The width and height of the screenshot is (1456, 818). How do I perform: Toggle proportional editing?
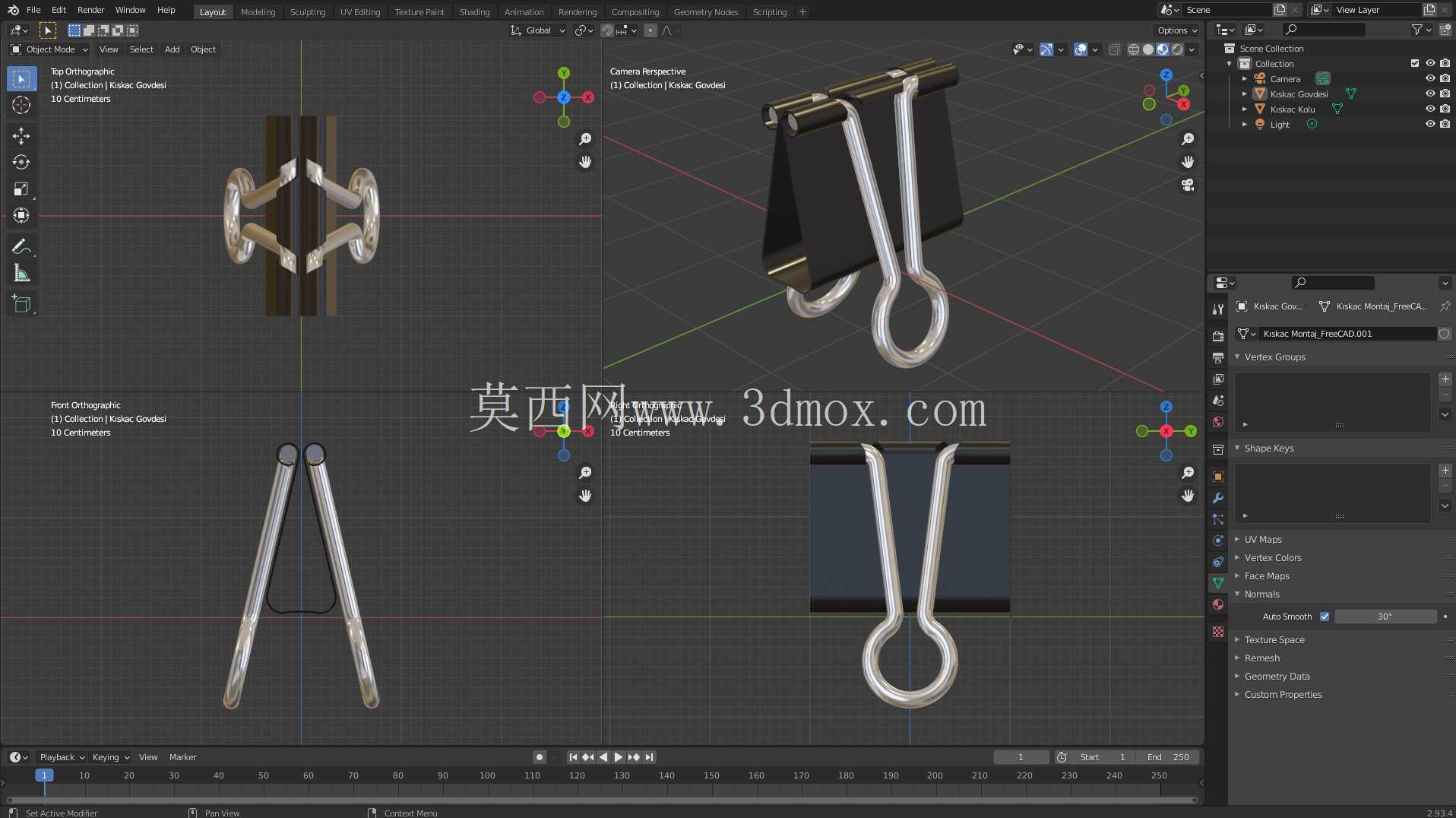(650, 30)
